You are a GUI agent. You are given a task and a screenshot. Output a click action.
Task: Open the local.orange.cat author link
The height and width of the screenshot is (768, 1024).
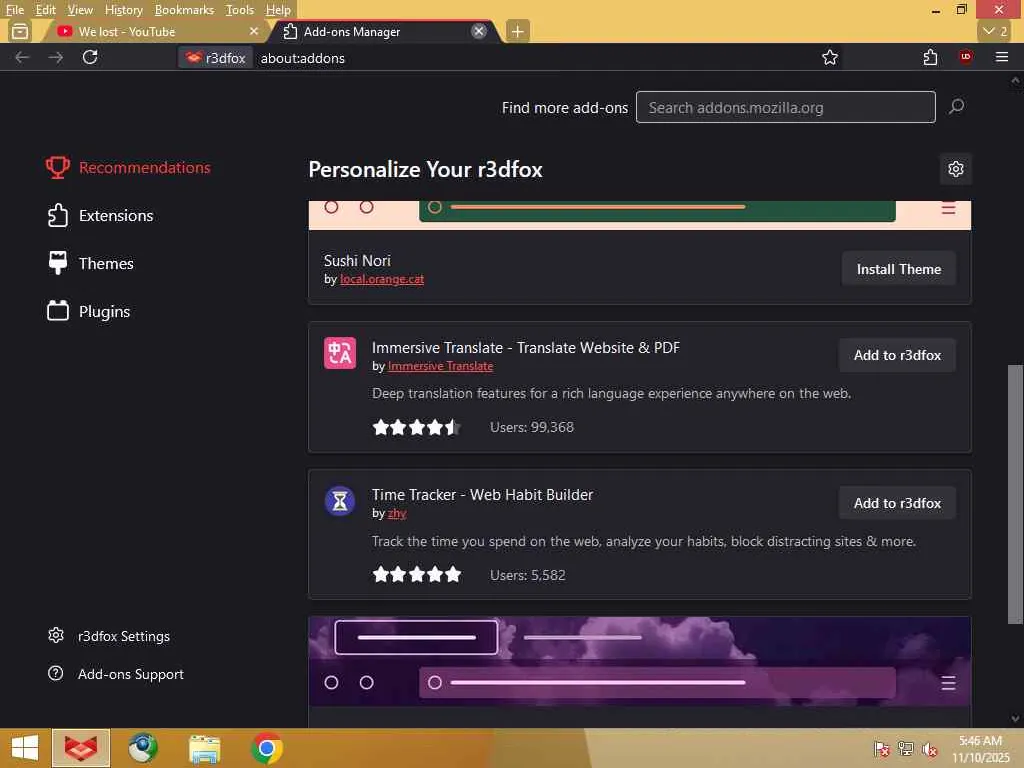point(382,280)
